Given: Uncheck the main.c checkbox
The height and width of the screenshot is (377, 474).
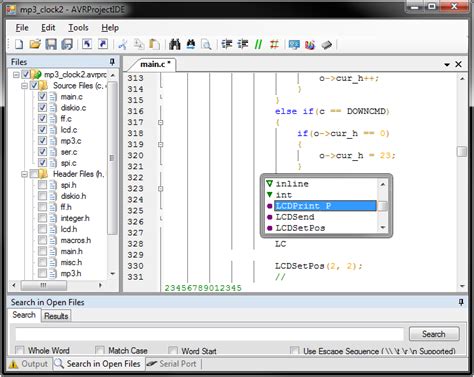Looking at the screenshot, I should [x=42, y=97].
